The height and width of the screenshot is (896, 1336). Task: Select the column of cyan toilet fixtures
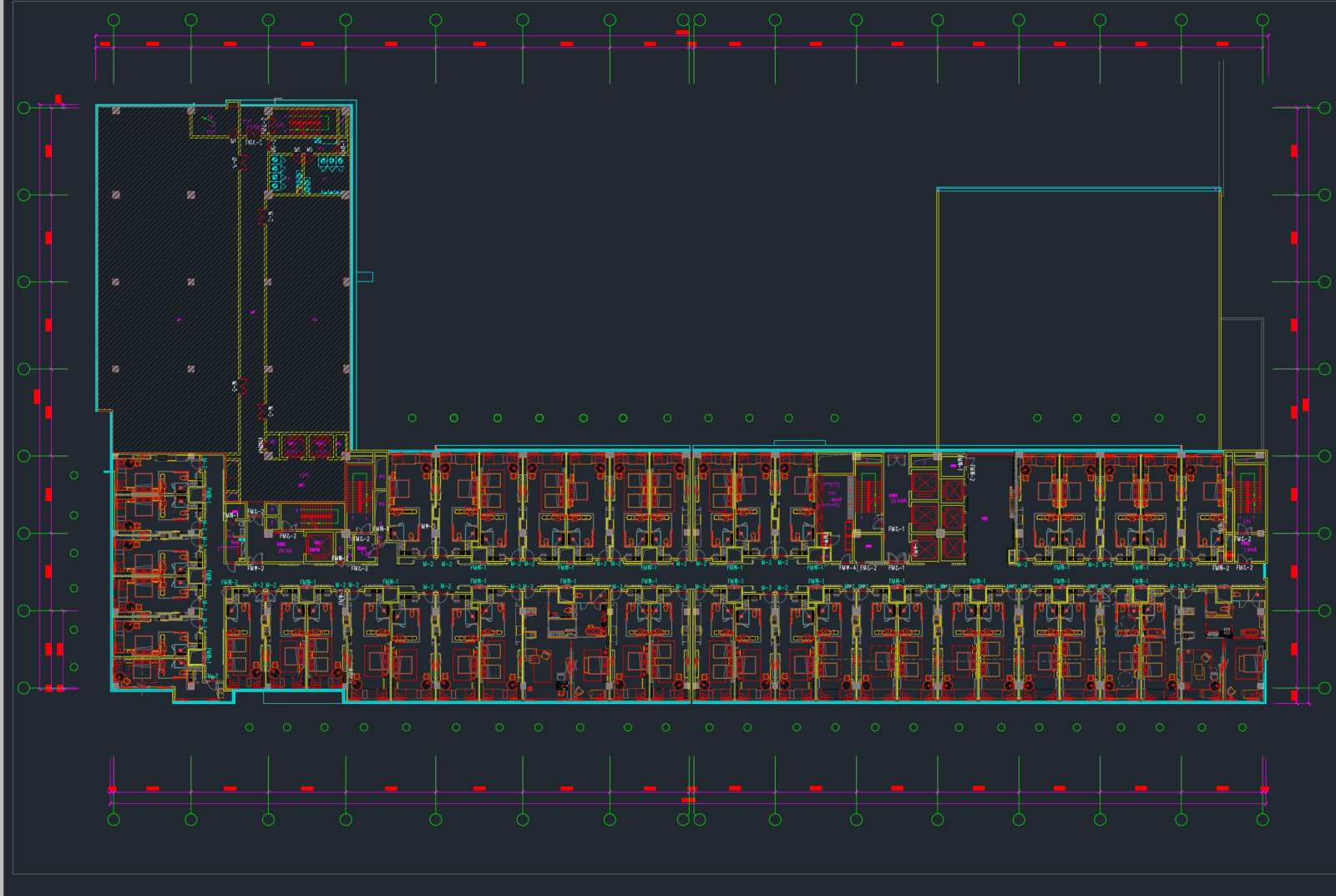pyautogui.click(x=276, y=172)
